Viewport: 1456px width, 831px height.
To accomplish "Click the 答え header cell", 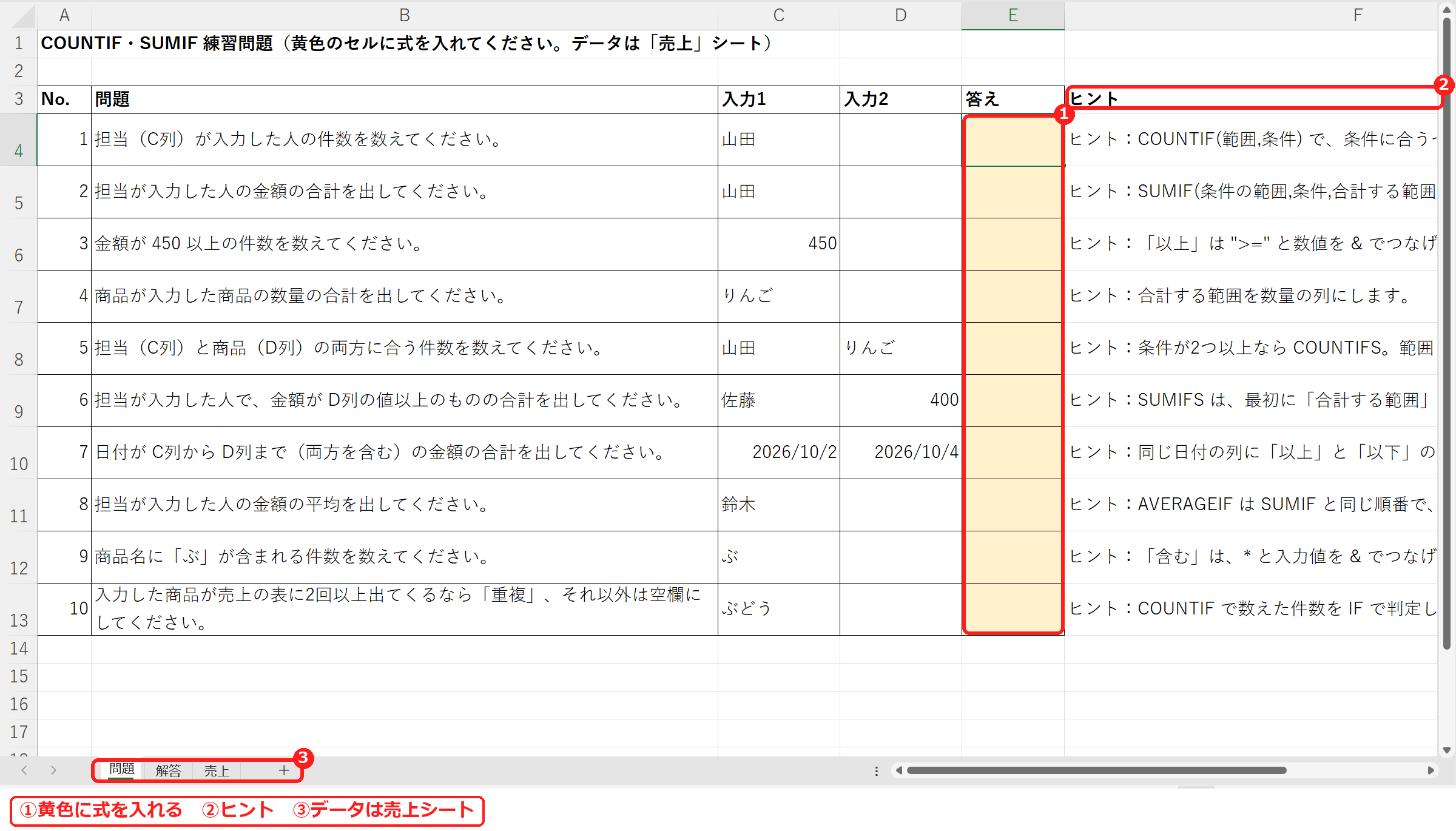I will (1013, 99).
